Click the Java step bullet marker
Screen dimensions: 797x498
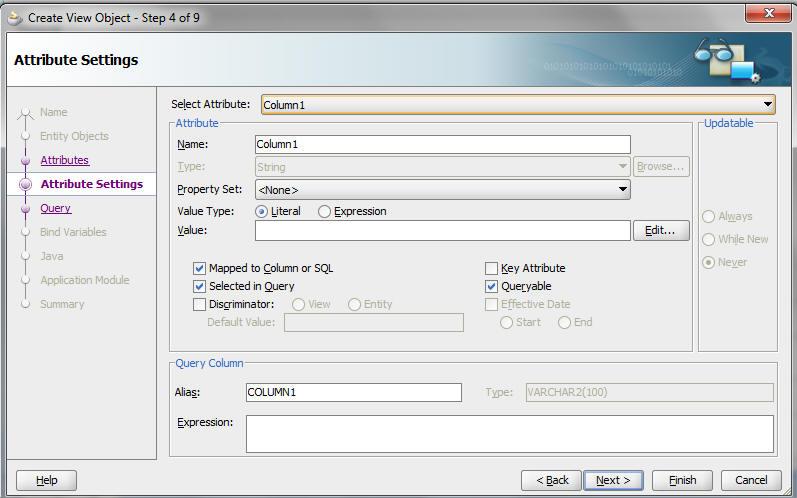tap(25, 256)
